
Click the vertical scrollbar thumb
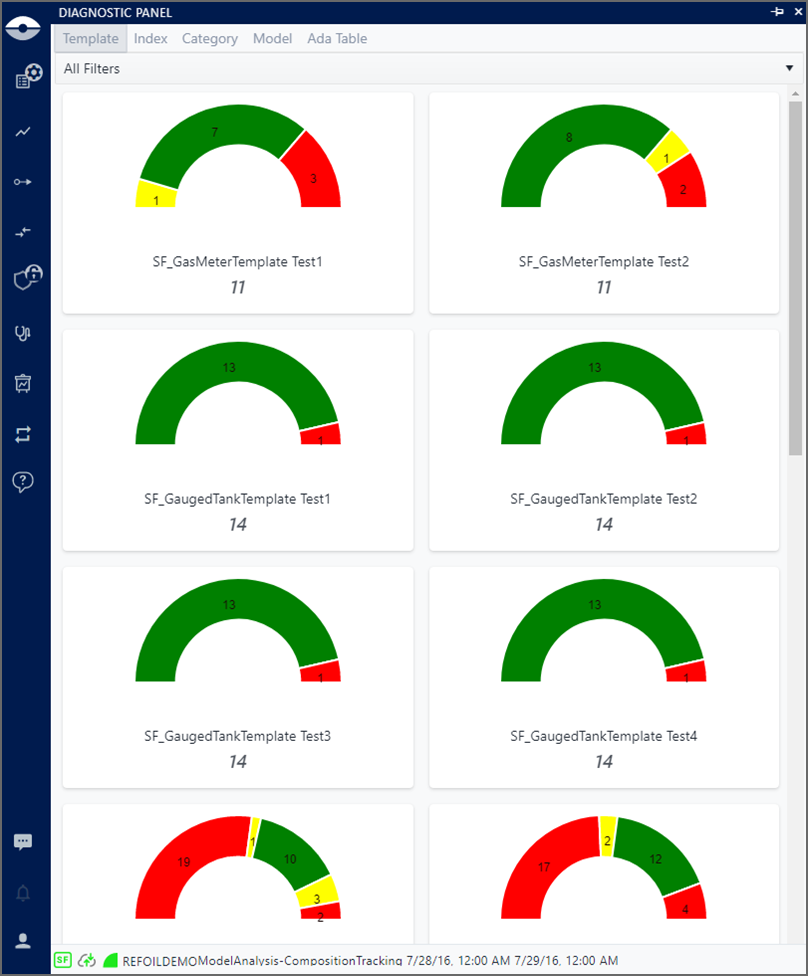pyautogui.click(x=795, y=278)
